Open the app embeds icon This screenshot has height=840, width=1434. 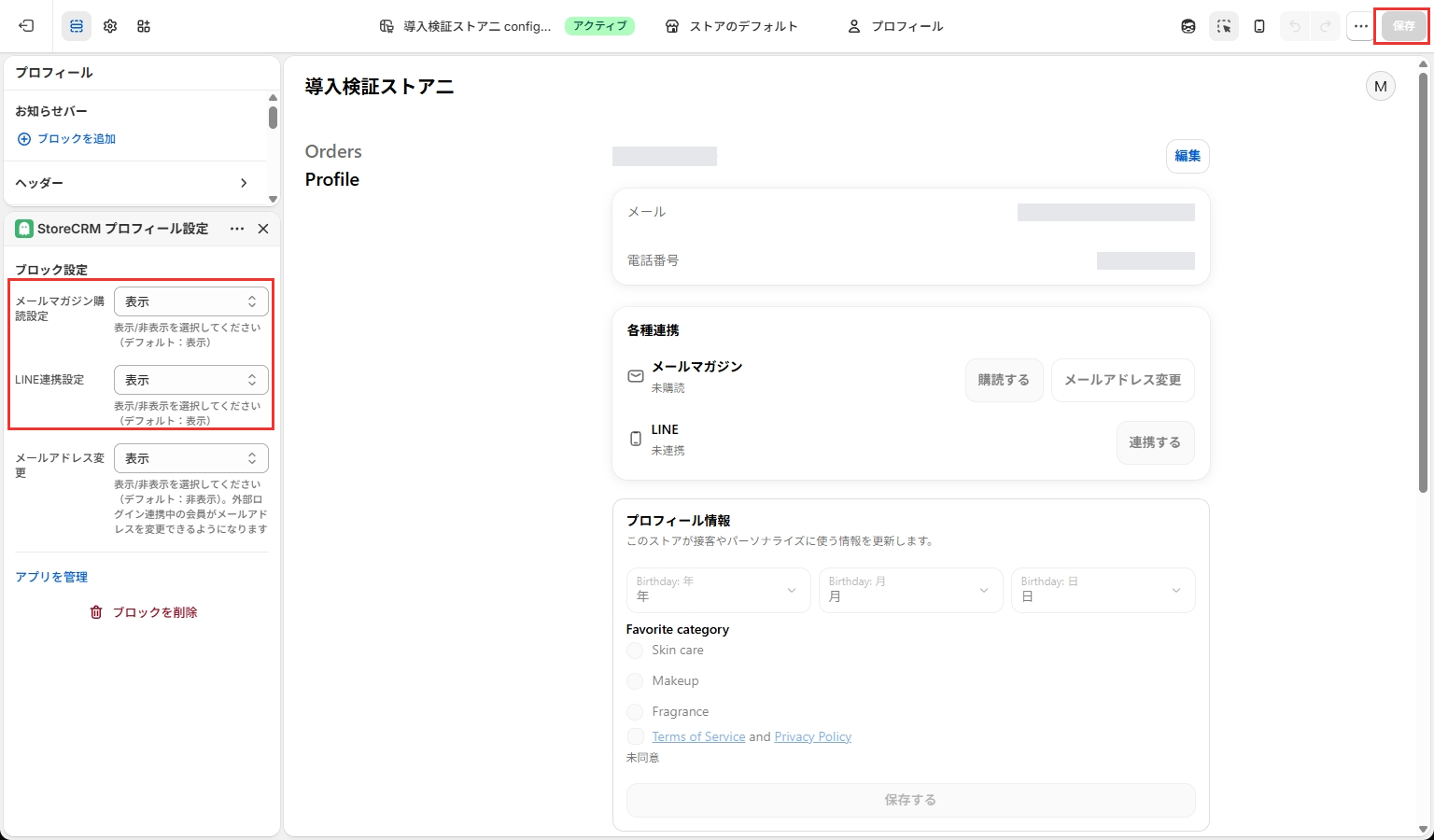click(x=144, y=26)
